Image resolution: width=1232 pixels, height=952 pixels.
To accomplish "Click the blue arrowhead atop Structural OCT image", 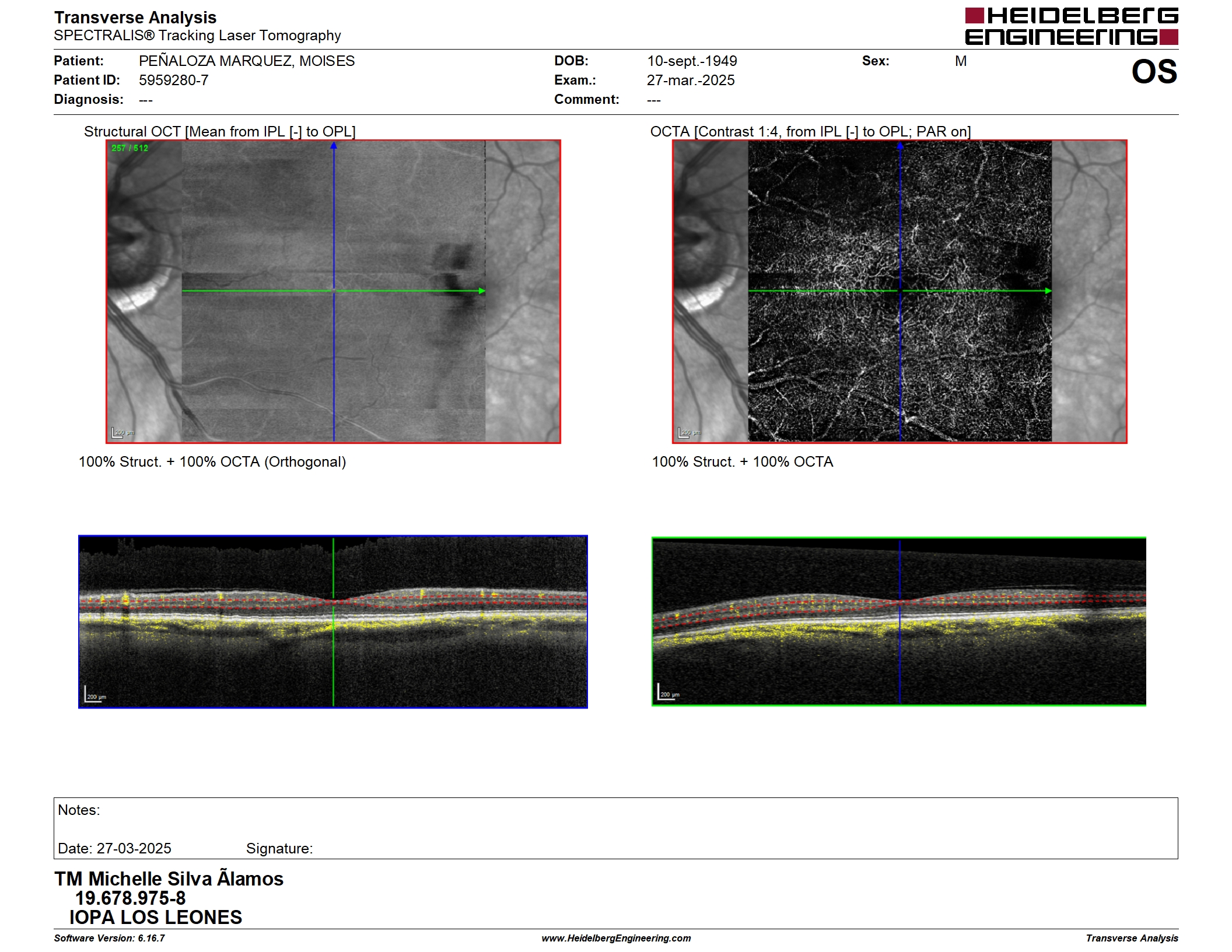I will (334, 146).
